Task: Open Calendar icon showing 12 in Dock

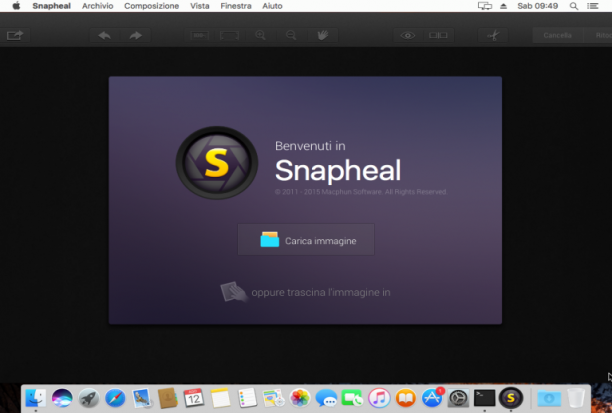Action: point(194,398)
